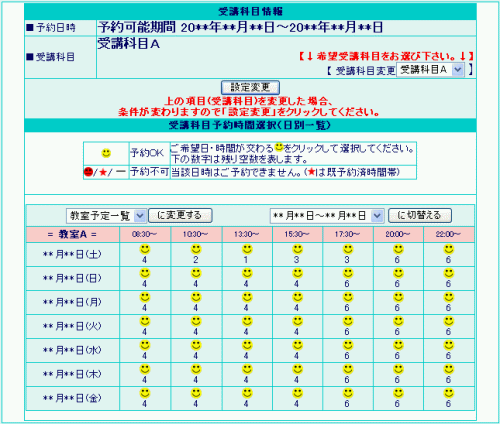Select Saturday 13:30 smiley slot
Screen dimensions: 500x424
[x=247, y=249]
